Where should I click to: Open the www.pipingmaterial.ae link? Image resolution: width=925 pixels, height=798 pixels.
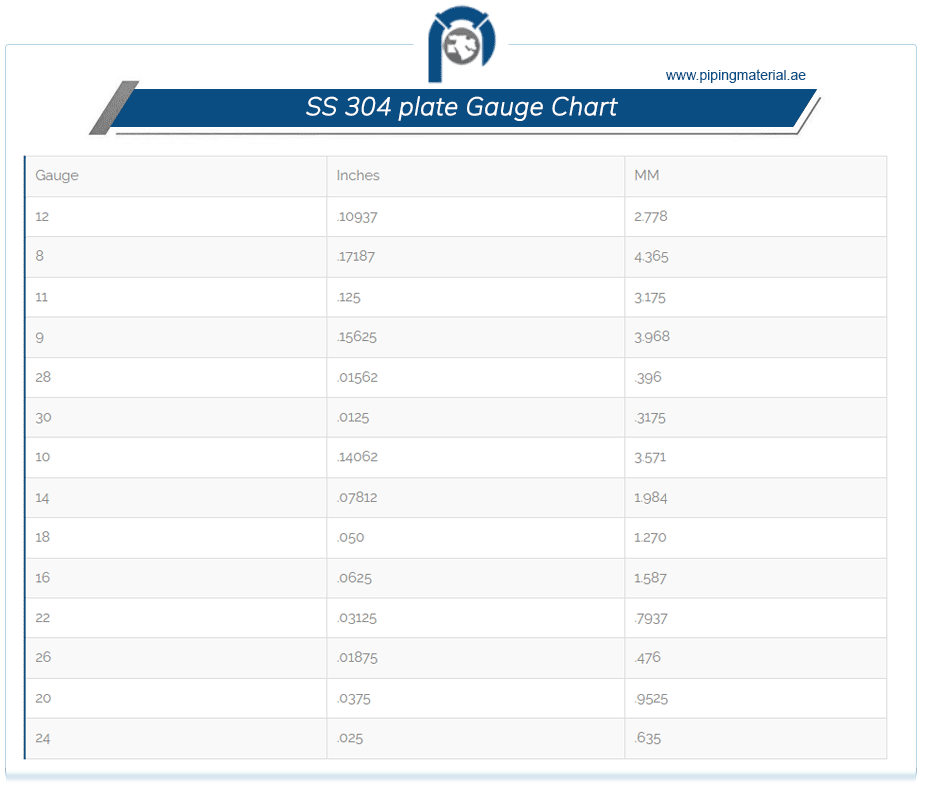coord(735,75)
